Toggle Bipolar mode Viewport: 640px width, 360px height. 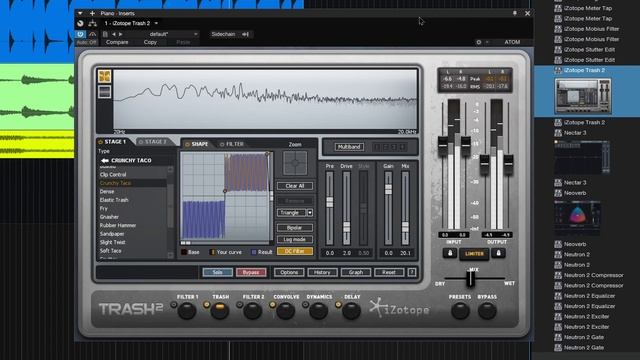[x=295, y=228]
